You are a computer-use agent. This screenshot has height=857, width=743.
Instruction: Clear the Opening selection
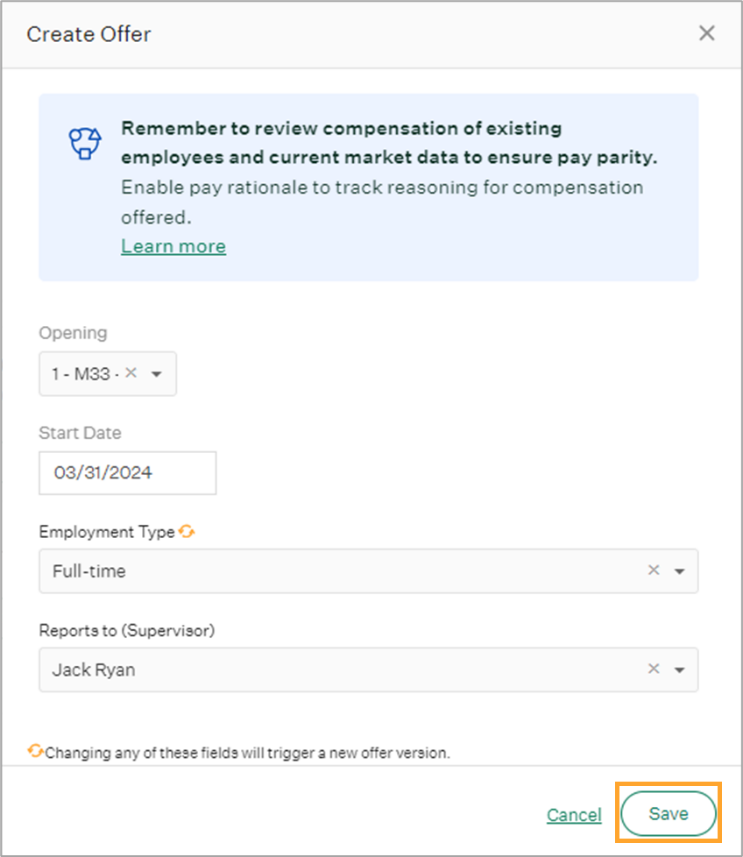[x=131, y=373]
